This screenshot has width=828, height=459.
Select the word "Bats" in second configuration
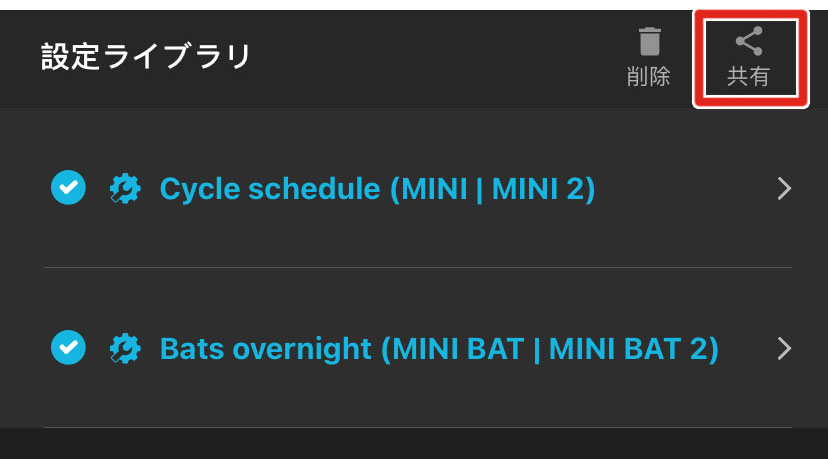tap(192, 348)
